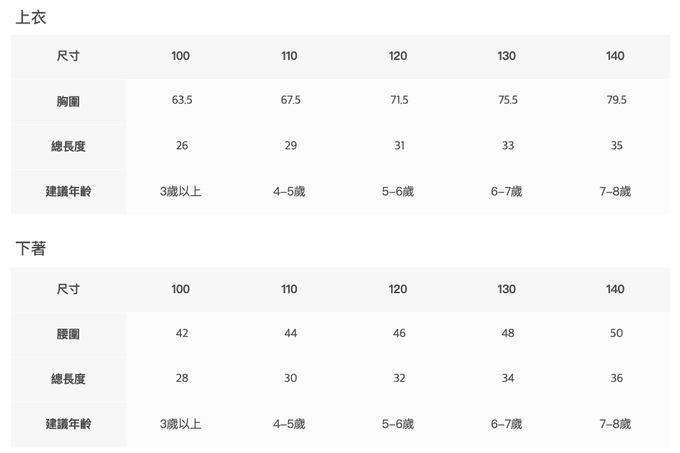Select bottoms total length value 28
The width and height of the screenshot is (680, 453).
tap(181, 379)
